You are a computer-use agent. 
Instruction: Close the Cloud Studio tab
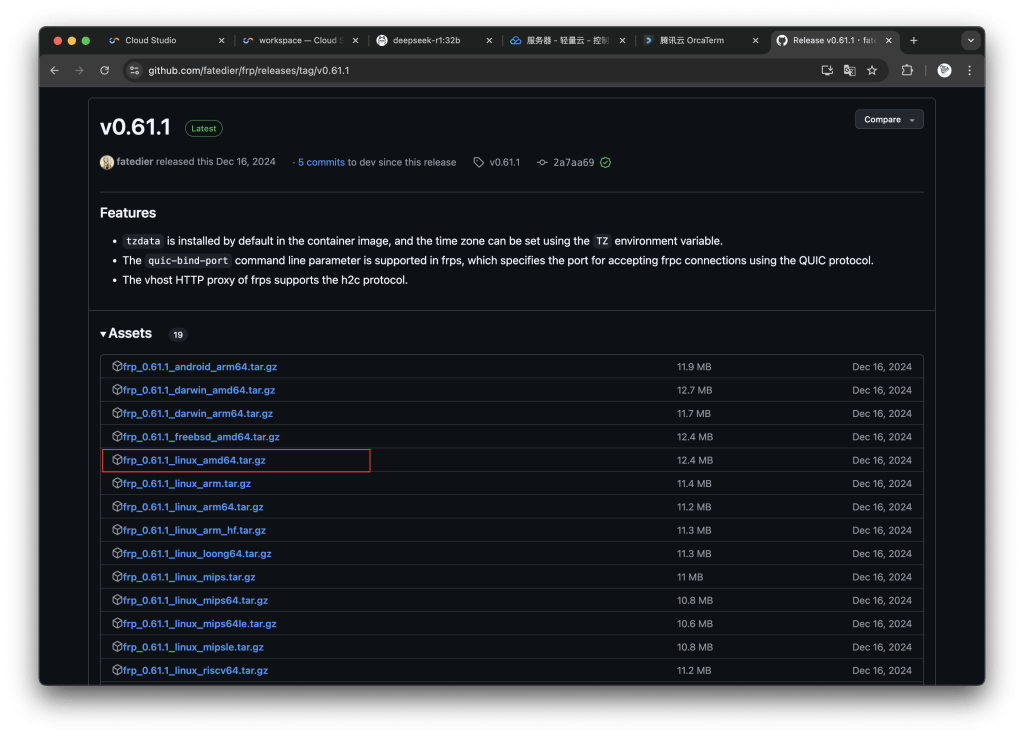pyautogui.click(x=221, y=40)
